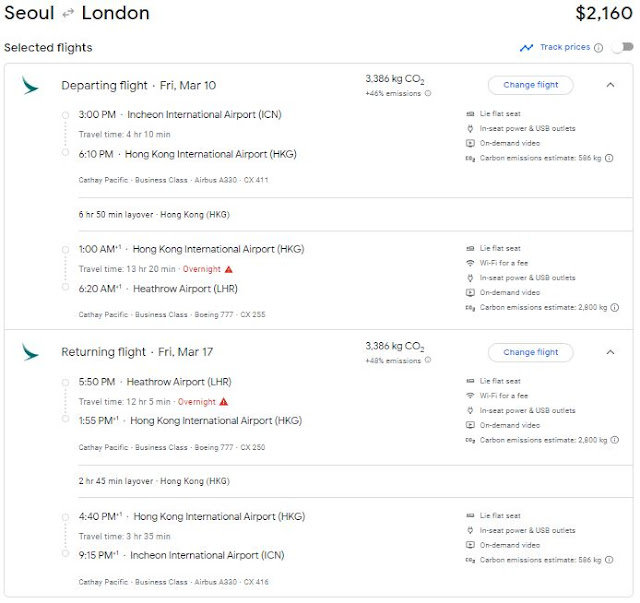Click the round-trip arrows between Seoul and London

(68, 14)
